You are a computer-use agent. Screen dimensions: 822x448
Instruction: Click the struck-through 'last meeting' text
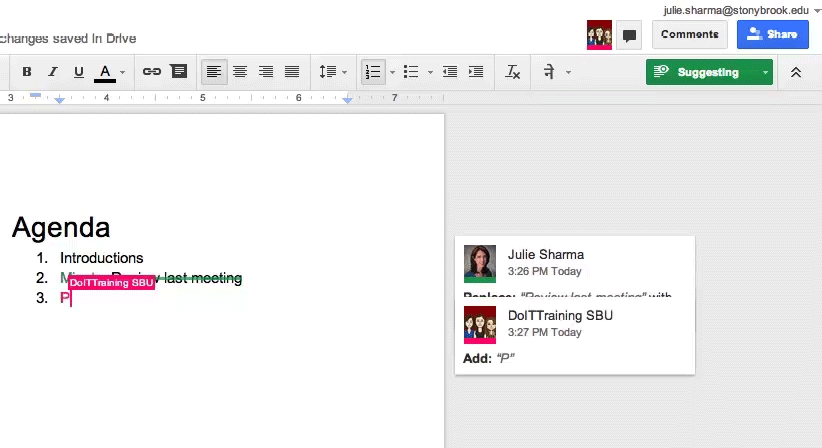[x=203, y=278]
